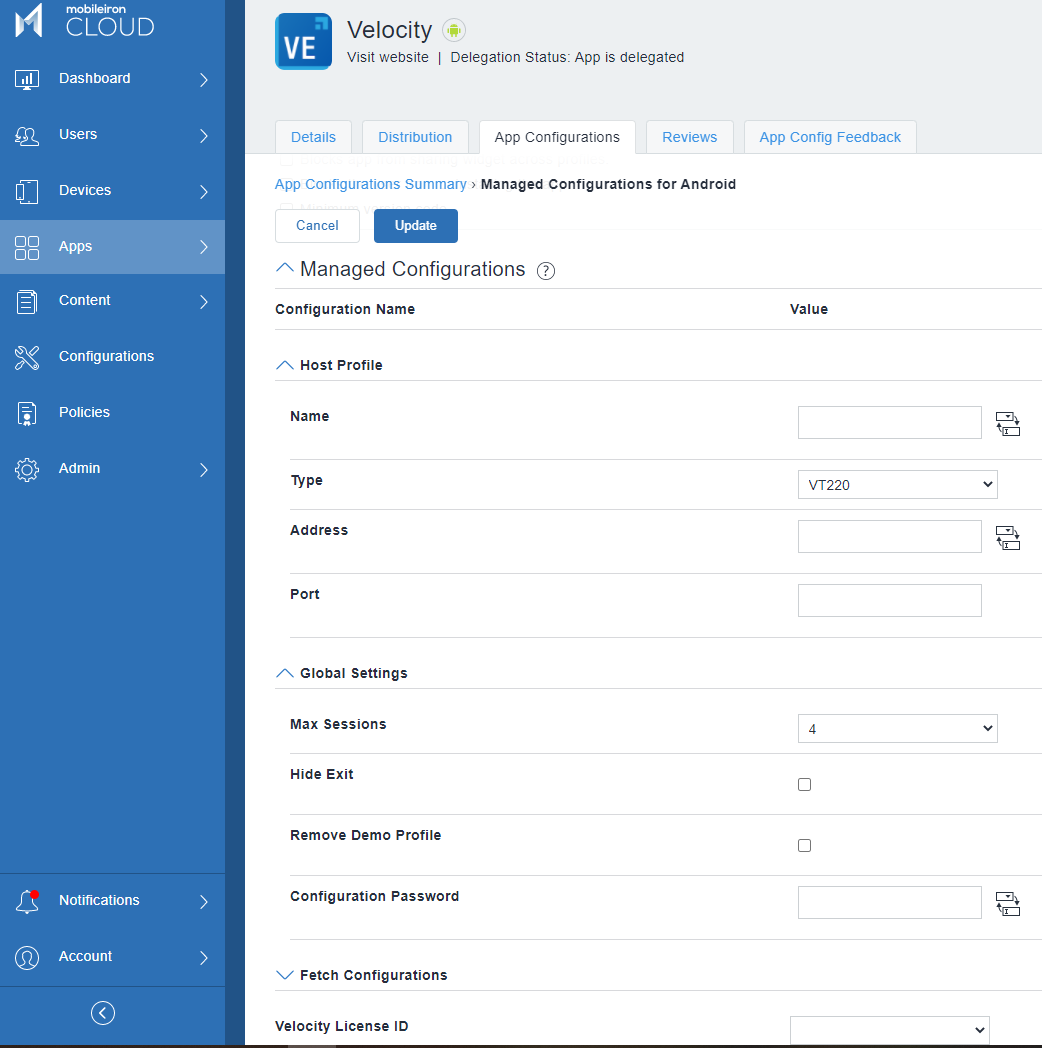Click the Update button
This screenshot has width=1042, height=1048.
point(415,225)
